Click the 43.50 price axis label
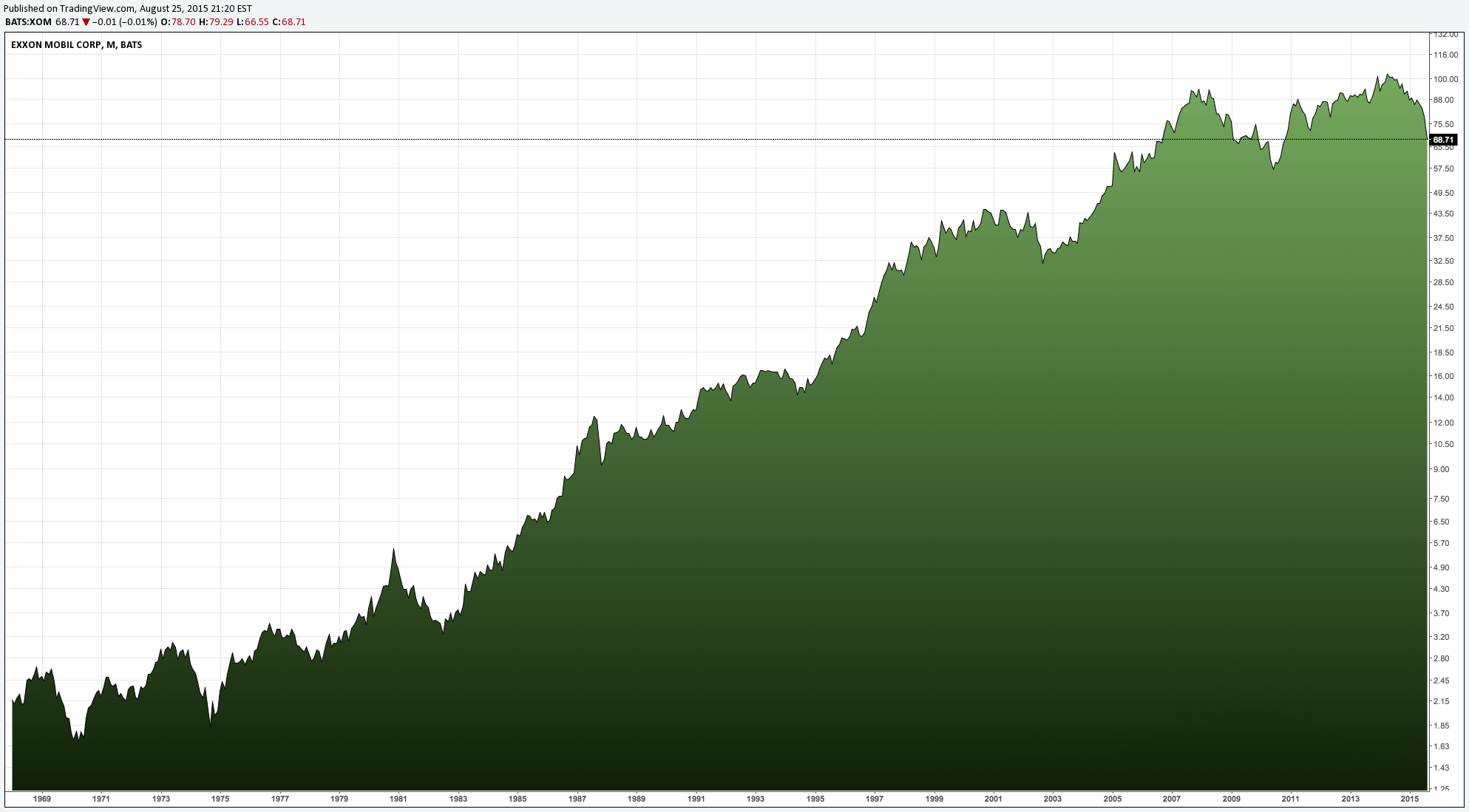This screenshot has height=812, width=1469. [x=1444, y=214]
